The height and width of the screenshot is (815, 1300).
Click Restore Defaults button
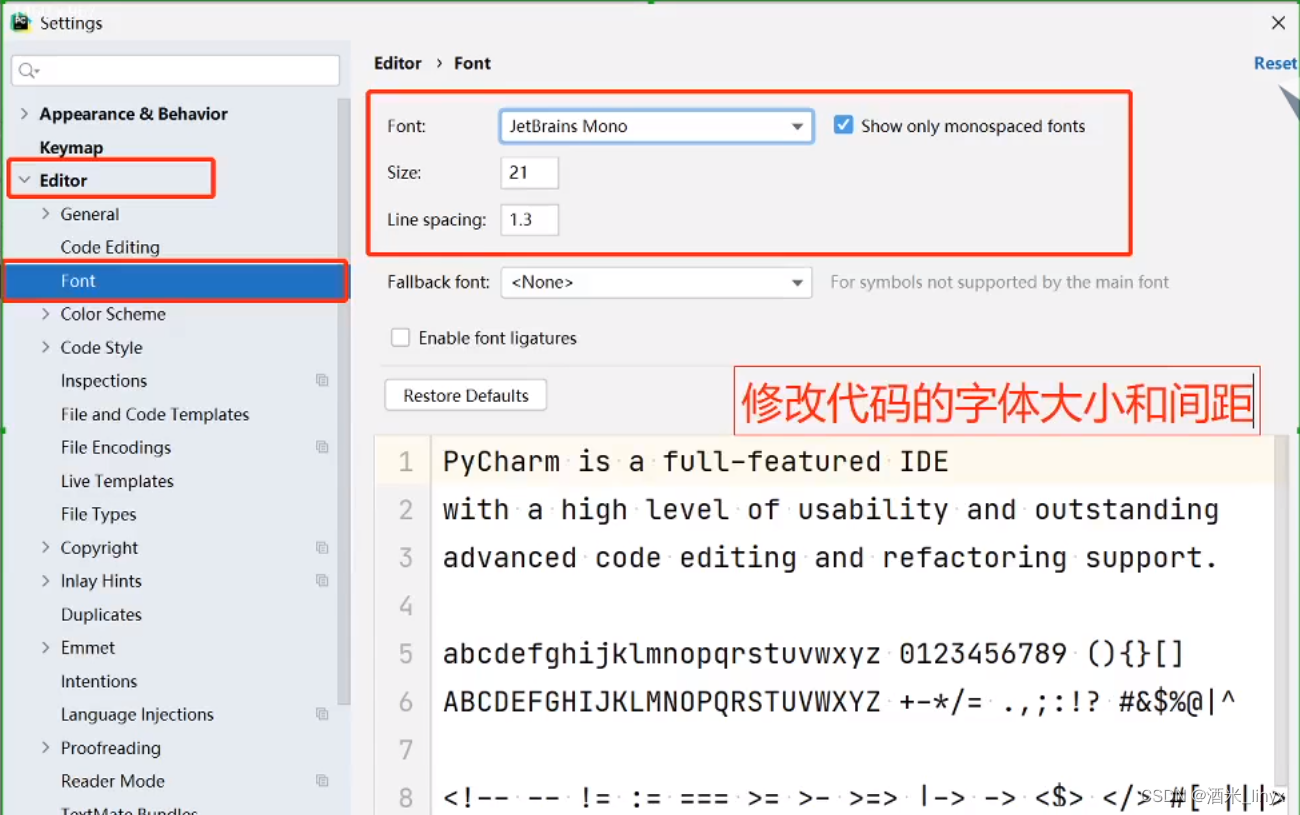click(466, 395)
